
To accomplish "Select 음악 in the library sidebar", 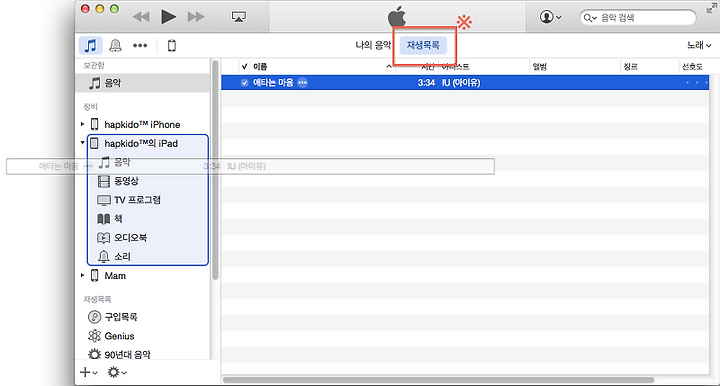I will [x=142, y=83].
